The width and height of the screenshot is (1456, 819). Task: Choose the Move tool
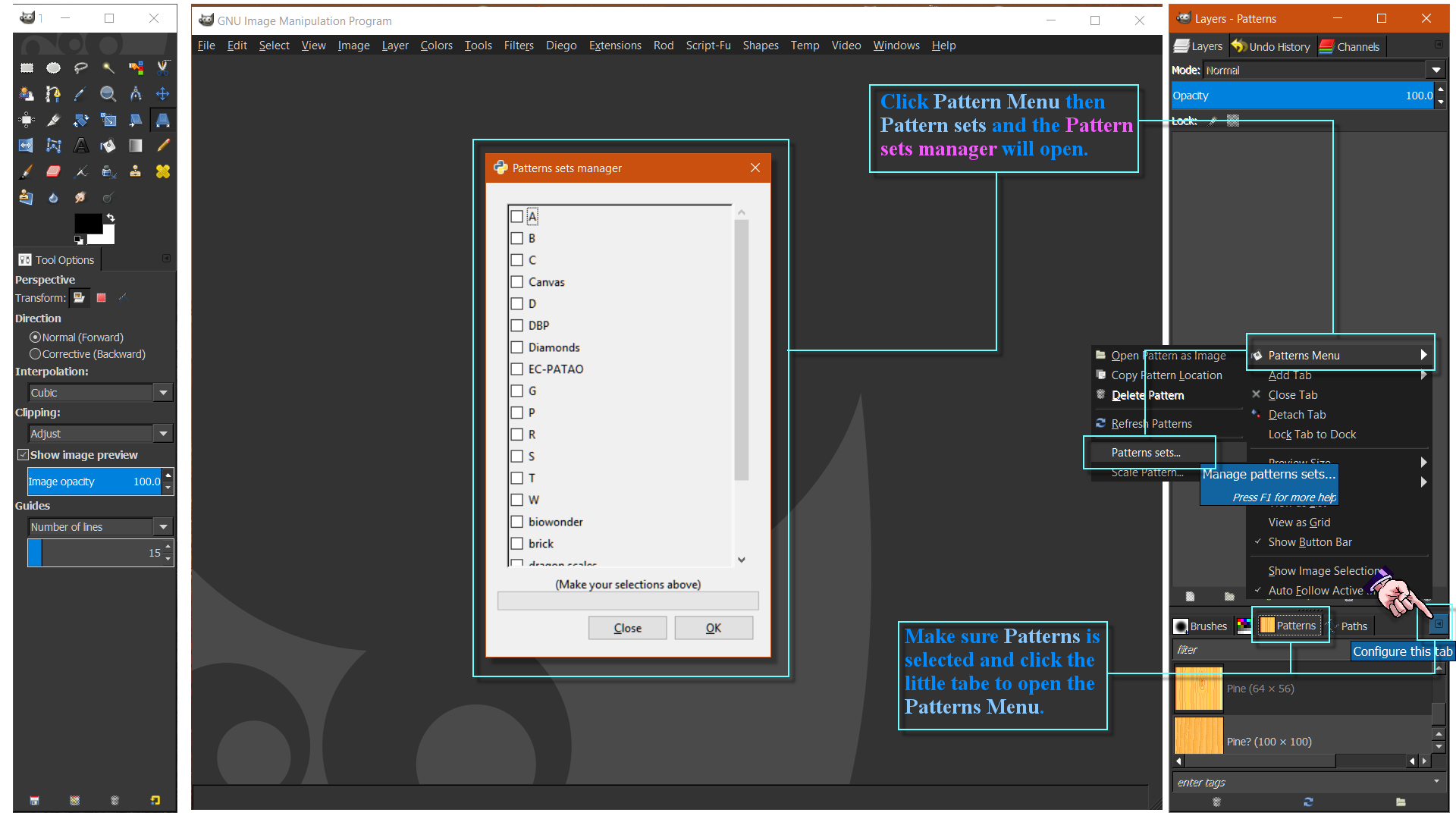(x=163, y=94)
